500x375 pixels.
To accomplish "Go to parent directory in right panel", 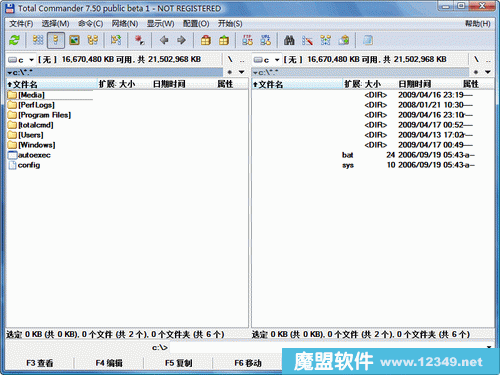I will point(488,60).
